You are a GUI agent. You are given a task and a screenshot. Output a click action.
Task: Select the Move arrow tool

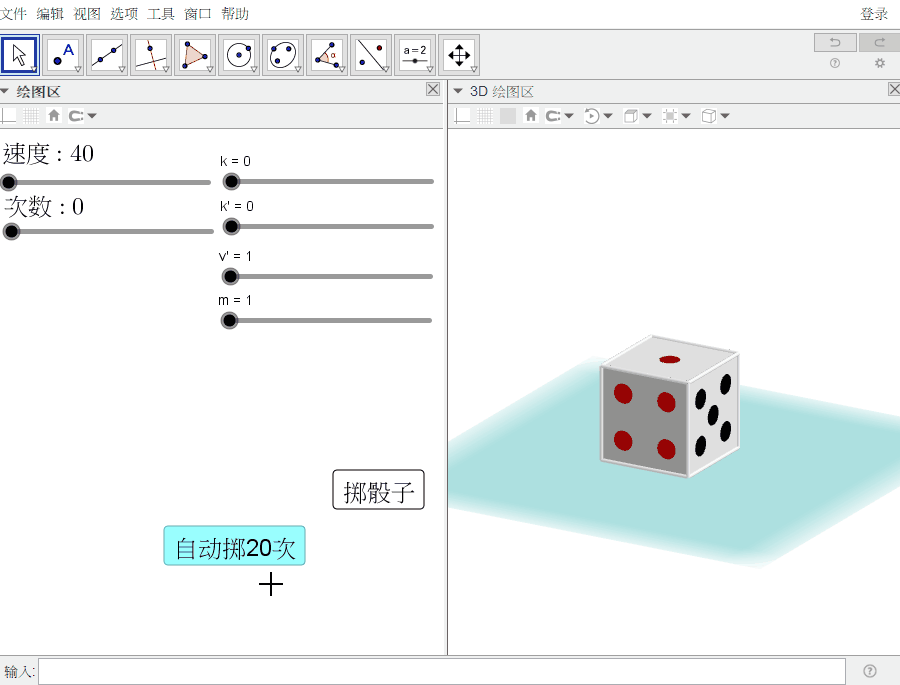20,55
